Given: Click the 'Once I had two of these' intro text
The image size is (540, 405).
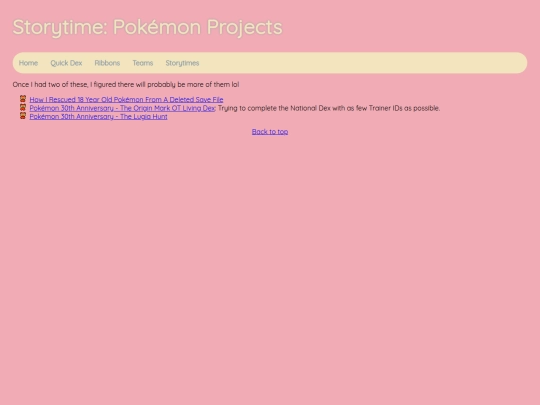Looking at the screenshot, I should point(126,84).
